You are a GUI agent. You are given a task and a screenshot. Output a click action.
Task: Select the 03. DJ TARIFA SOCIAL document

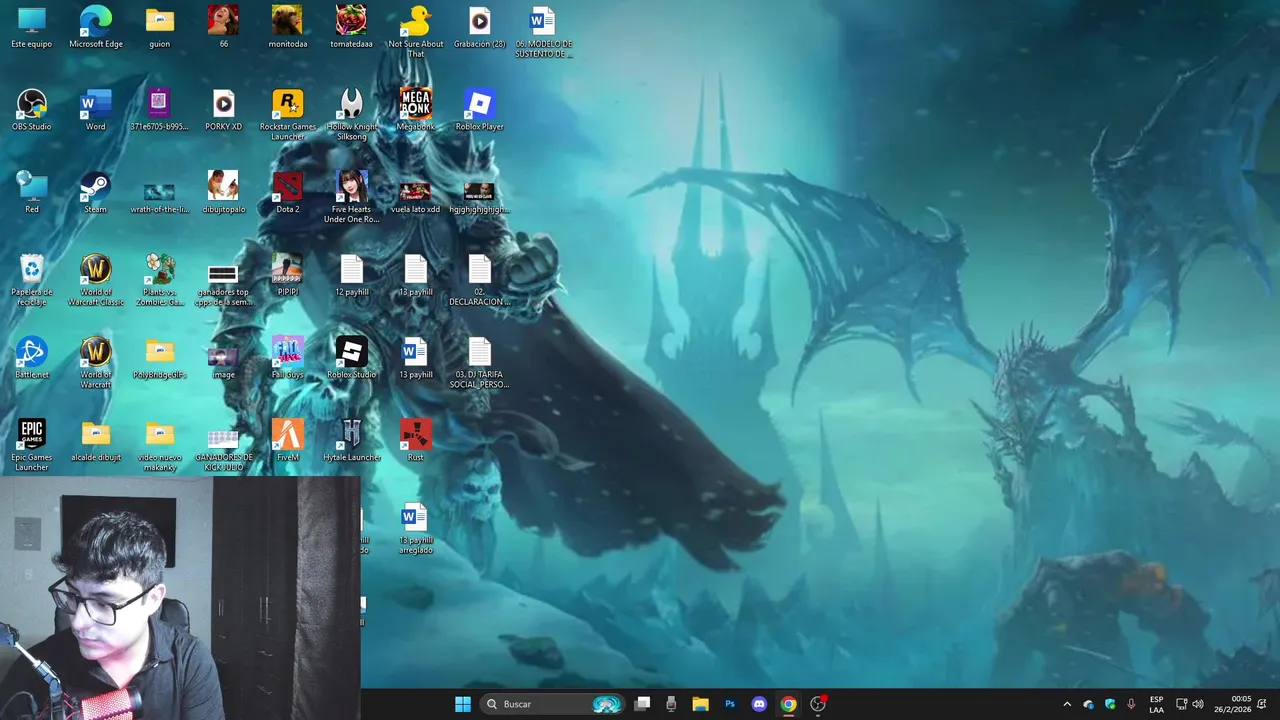479,362
